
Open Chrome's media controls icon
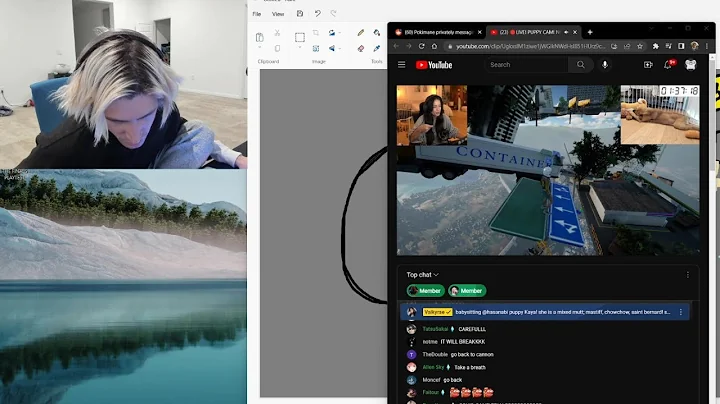669,46
